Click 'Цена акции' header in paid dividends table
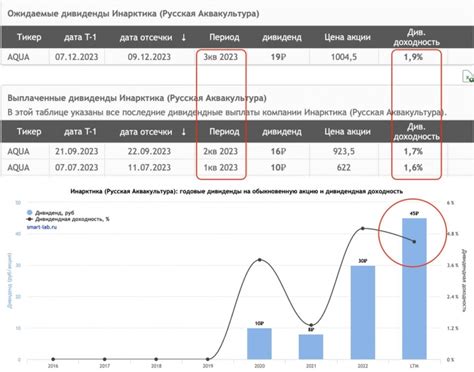This screenshot has height=372, width=474. (347, 131)
